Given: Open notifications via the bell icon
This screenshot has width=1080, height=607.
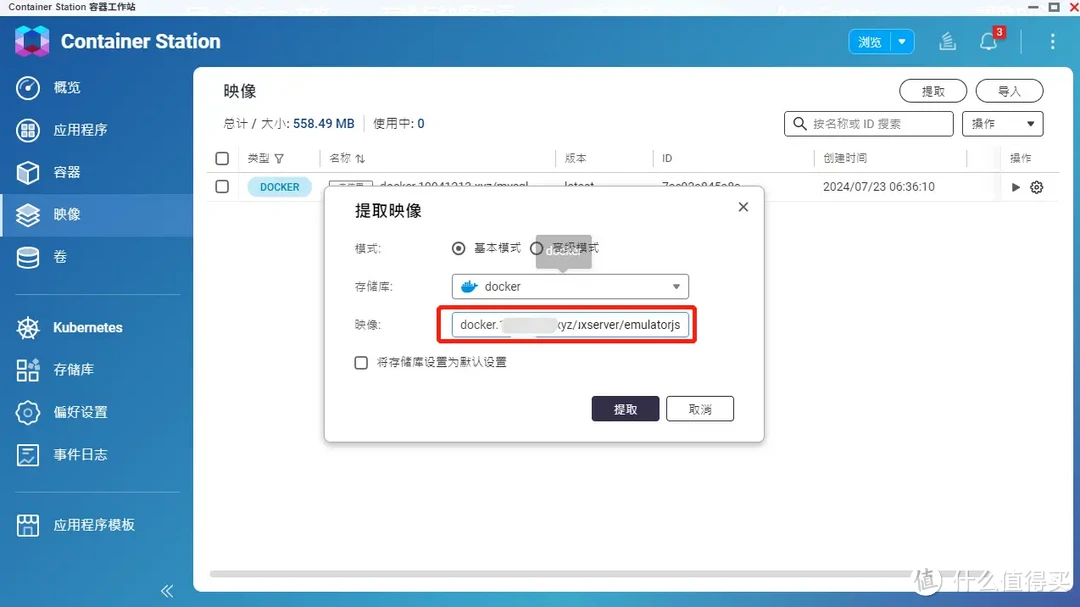Looking at the screenshot, I should click(x=989, y=41).
